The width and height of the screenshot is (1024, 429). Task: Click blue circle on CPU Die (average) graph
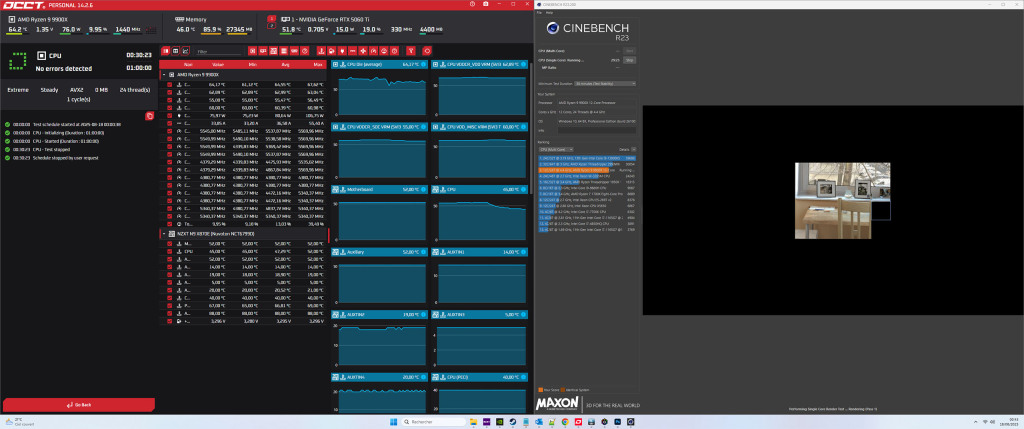click(x=423, y=65)
